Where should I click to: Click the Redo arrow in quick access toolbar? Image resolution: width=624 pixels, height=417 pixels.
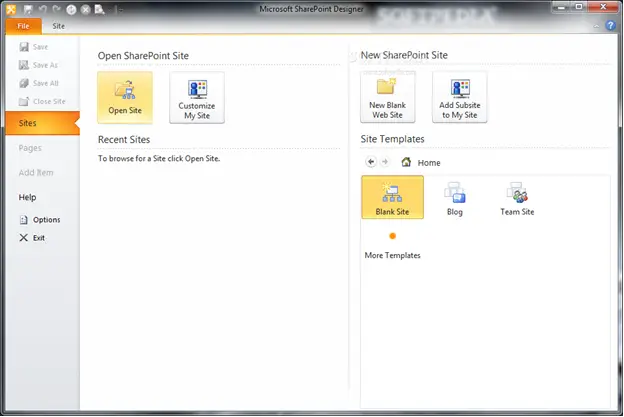pos(57,9)
